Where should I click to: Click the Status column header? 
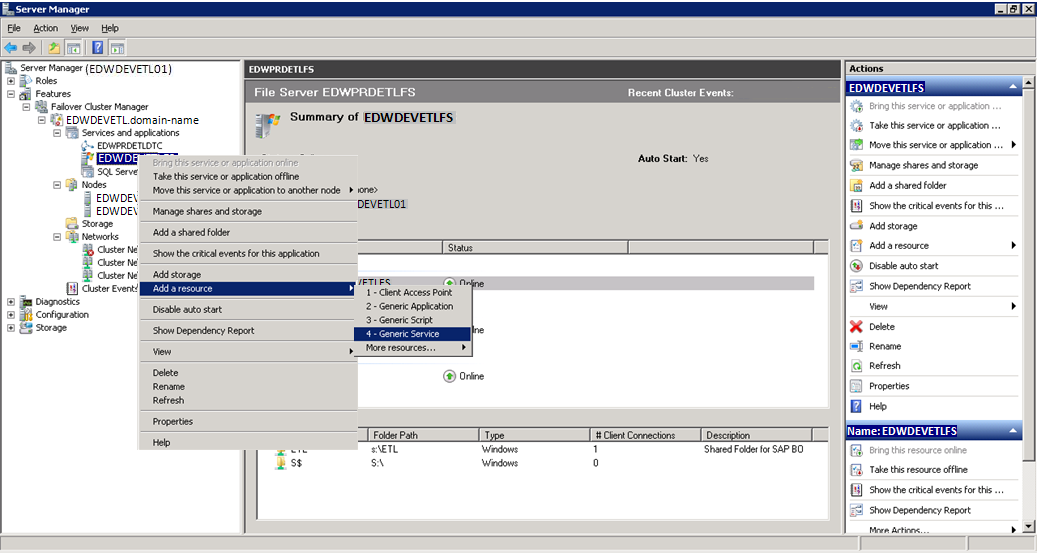[x=534, y=248]
